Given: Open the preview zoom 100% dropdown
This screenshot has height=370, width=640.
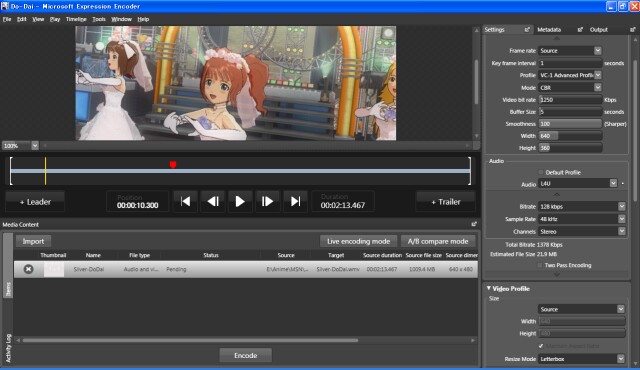Looking at the screenshot, I should click(x=35, y=146).
